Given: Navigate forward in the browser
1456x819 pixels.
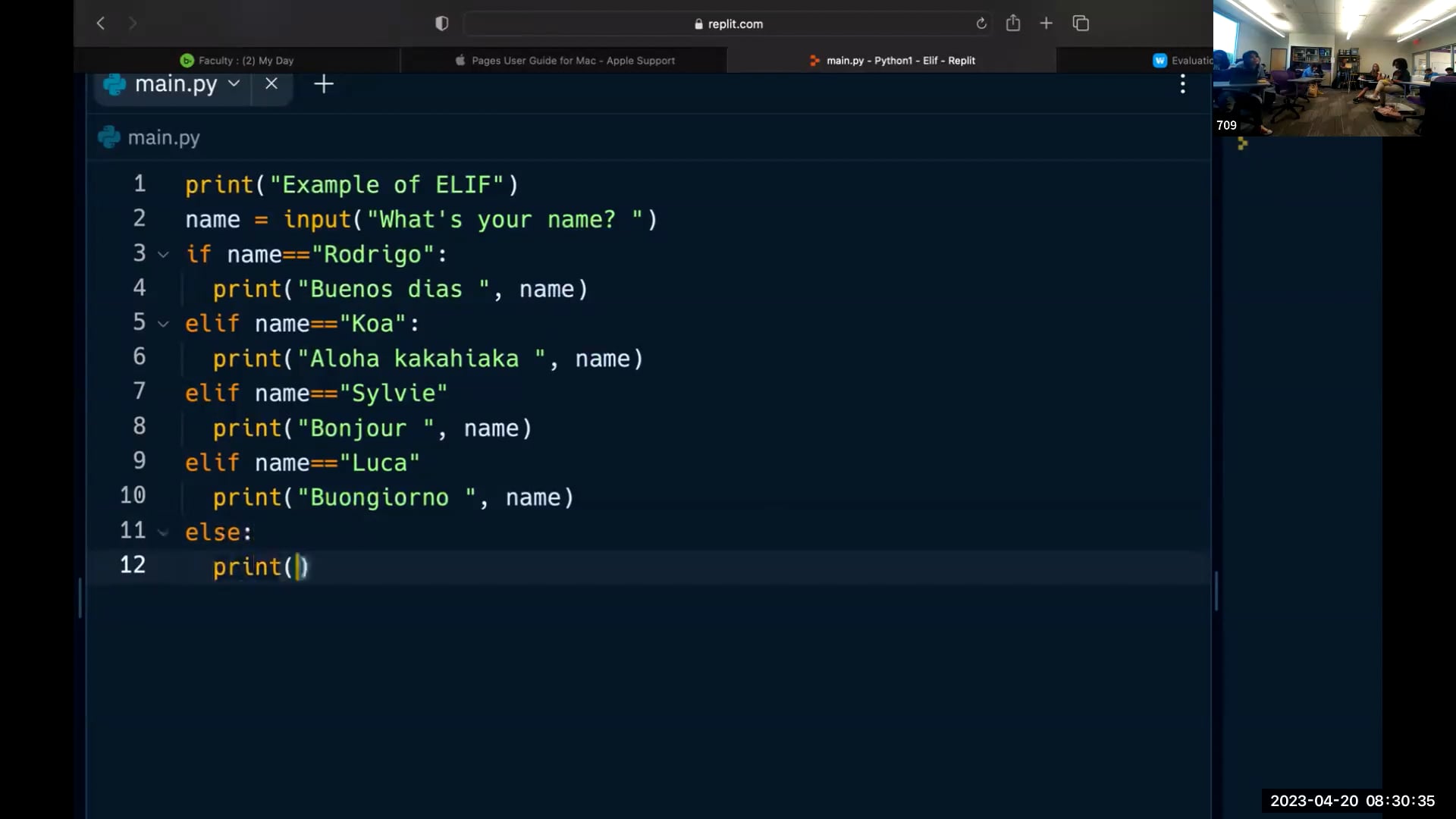Looking at the screenshot, I should point(133,24).
